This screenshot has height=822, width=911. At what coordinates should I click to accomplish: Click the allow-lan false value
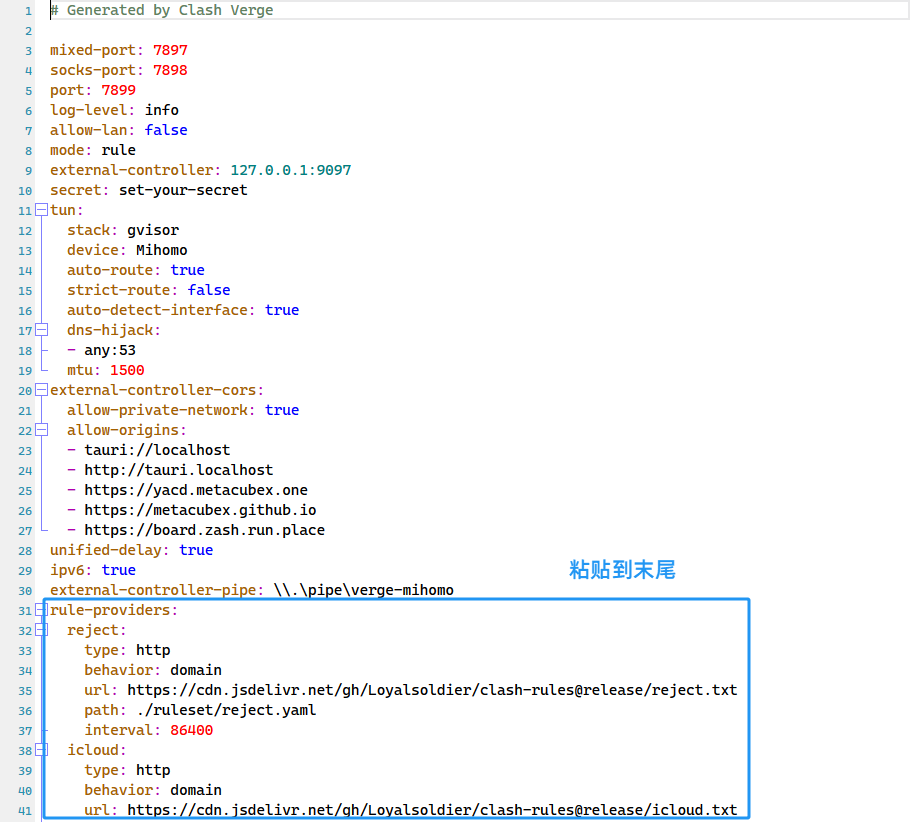pyautogui.click(x=166, y=130)
